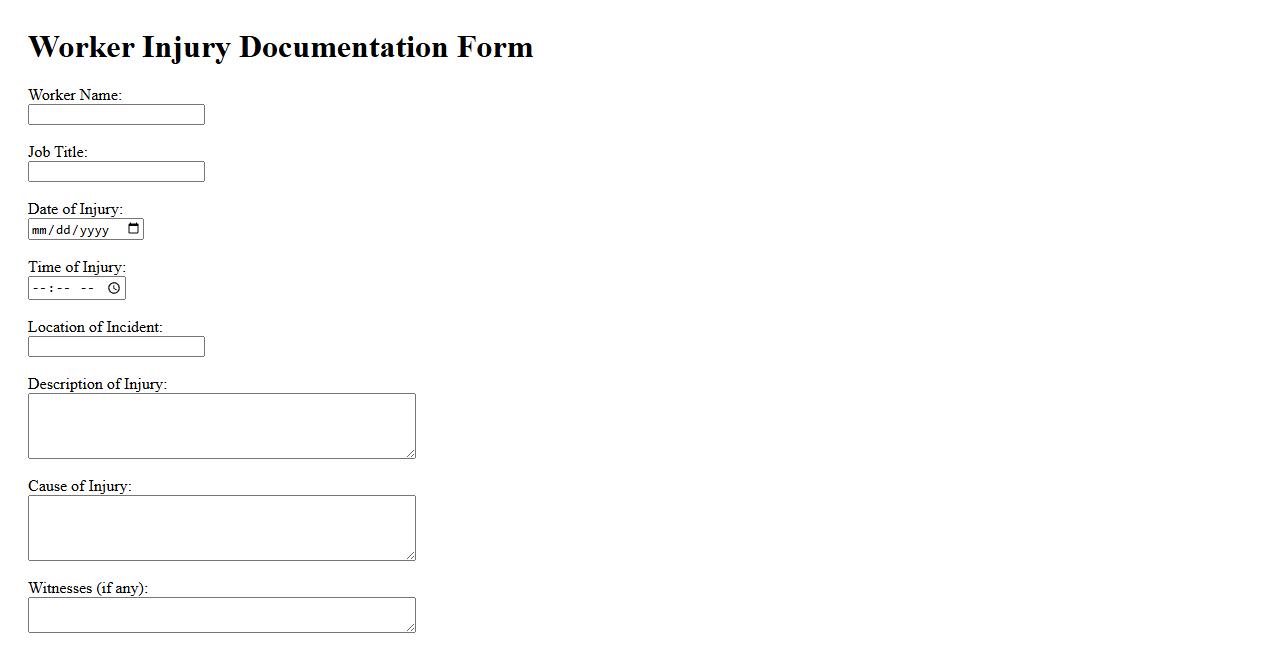This screenshot has width=1278, height=650.
Task: Select the month segment of Date of Injury
Action: pos(40,230)
